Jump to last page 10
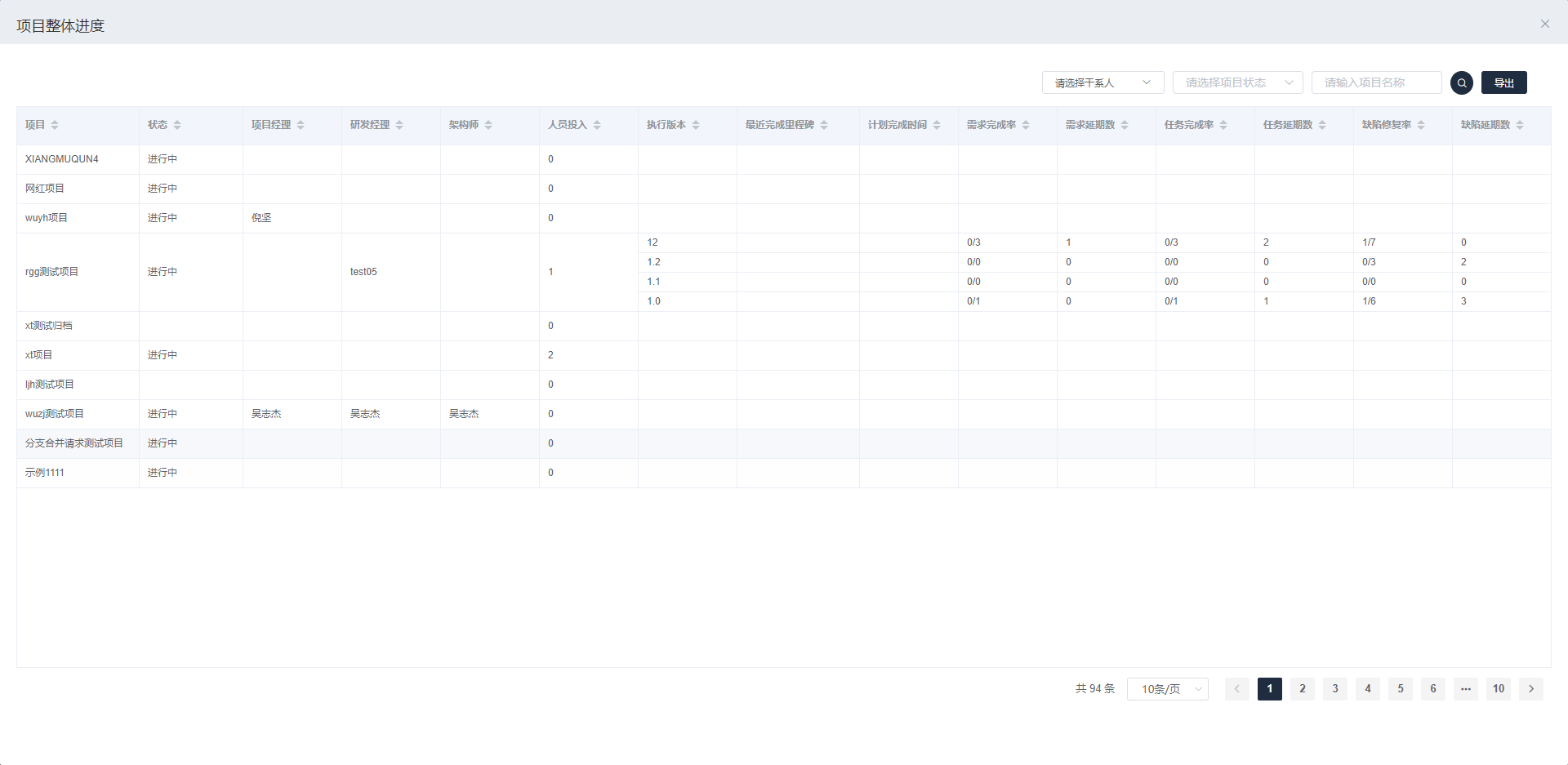 click(1499, 689)
